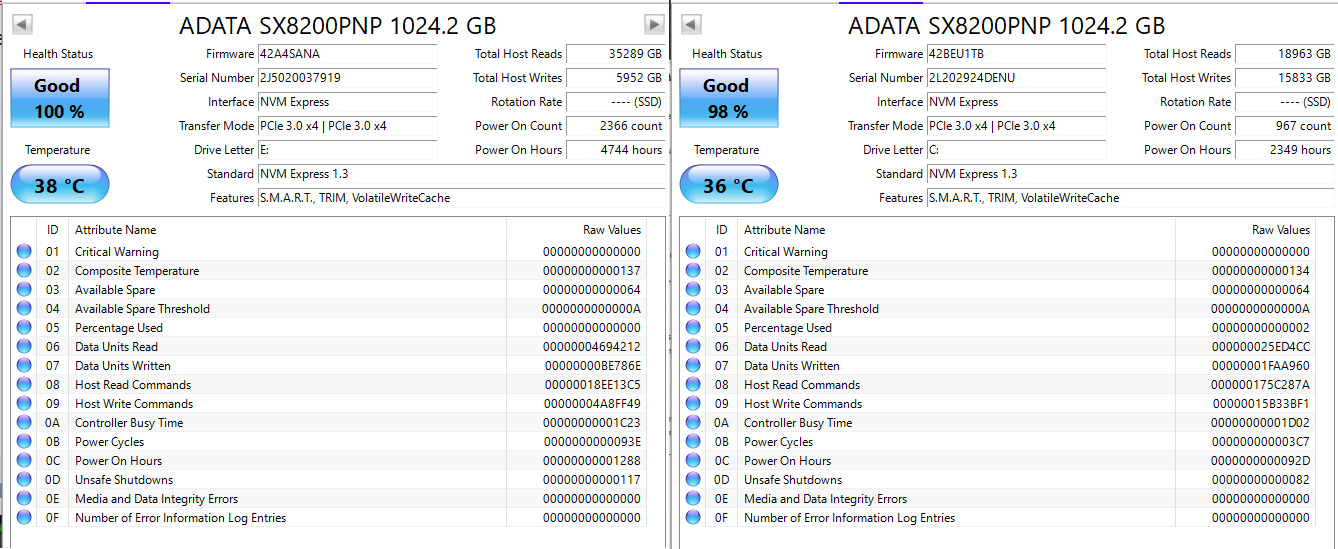The height and width of the screenshot is (549, 1338).
Task: Click the Firmware field showing 42BEU1TB
Action: [1016, 54]
